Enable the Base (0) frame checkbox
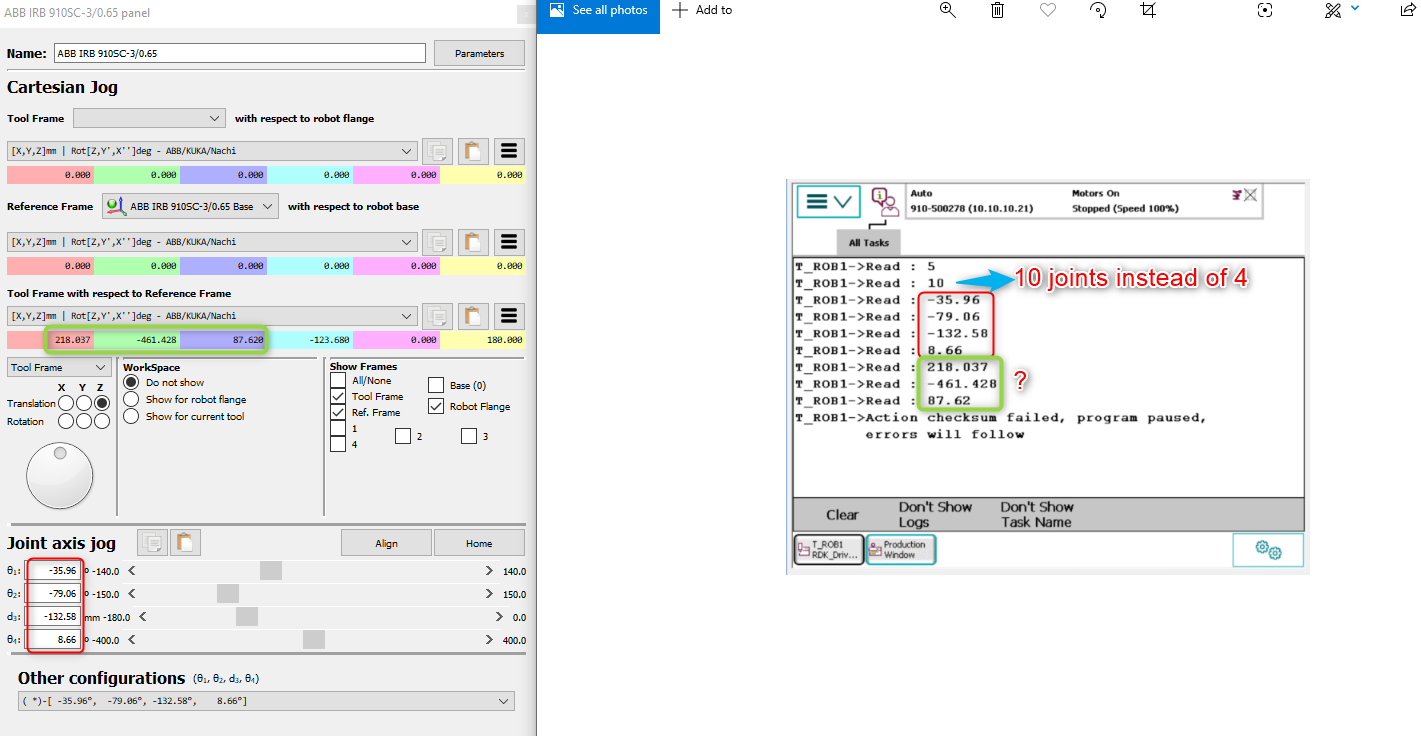The width and height of the screenshot is (1421, 736). click(x=436, y=385)
